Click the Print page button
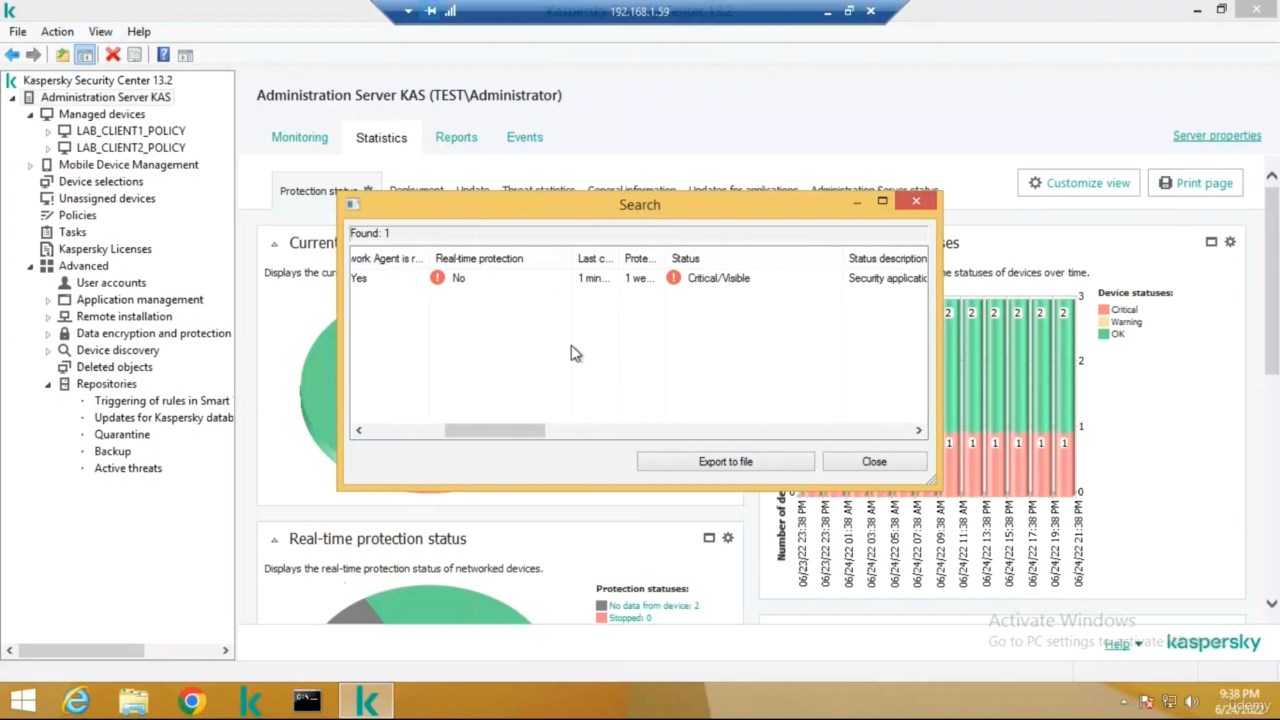This screenshot has width=1280, height=720. [x=1195, y=183]
